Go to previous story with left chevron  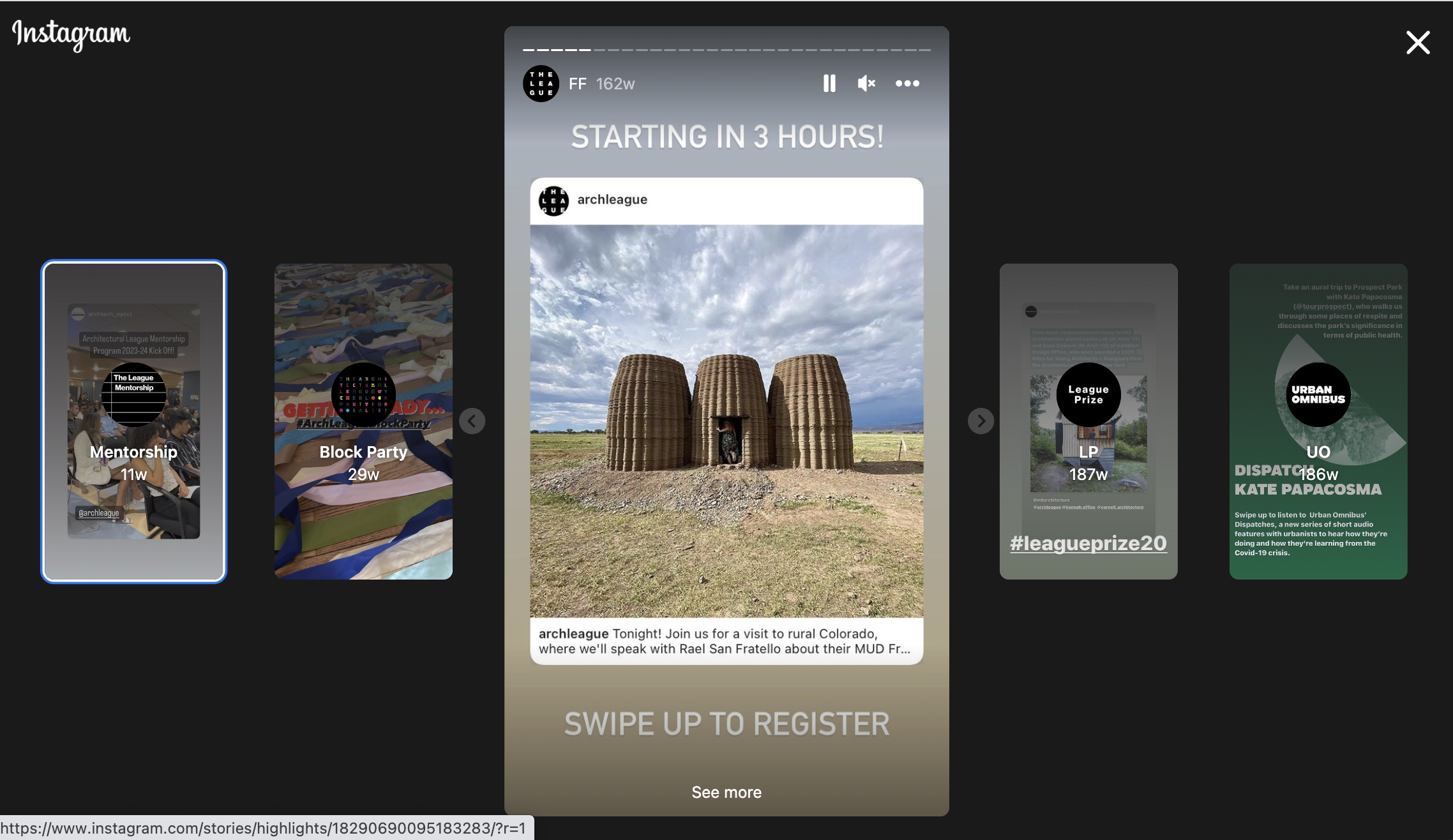coord(472,421)
